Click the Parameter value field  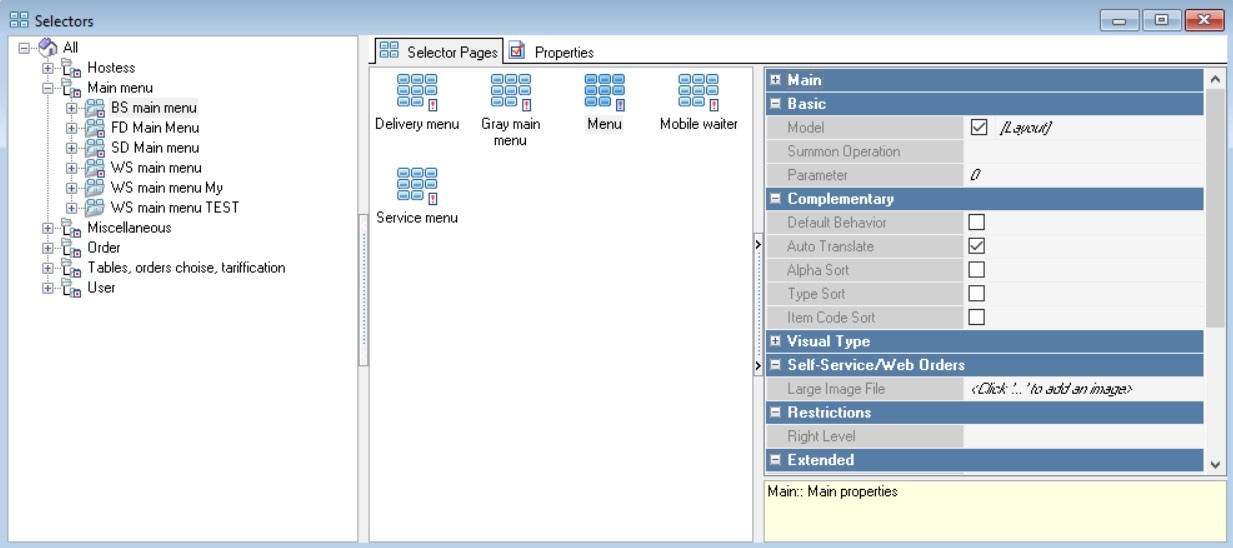pyautogui.click(x=1084, y=175)
